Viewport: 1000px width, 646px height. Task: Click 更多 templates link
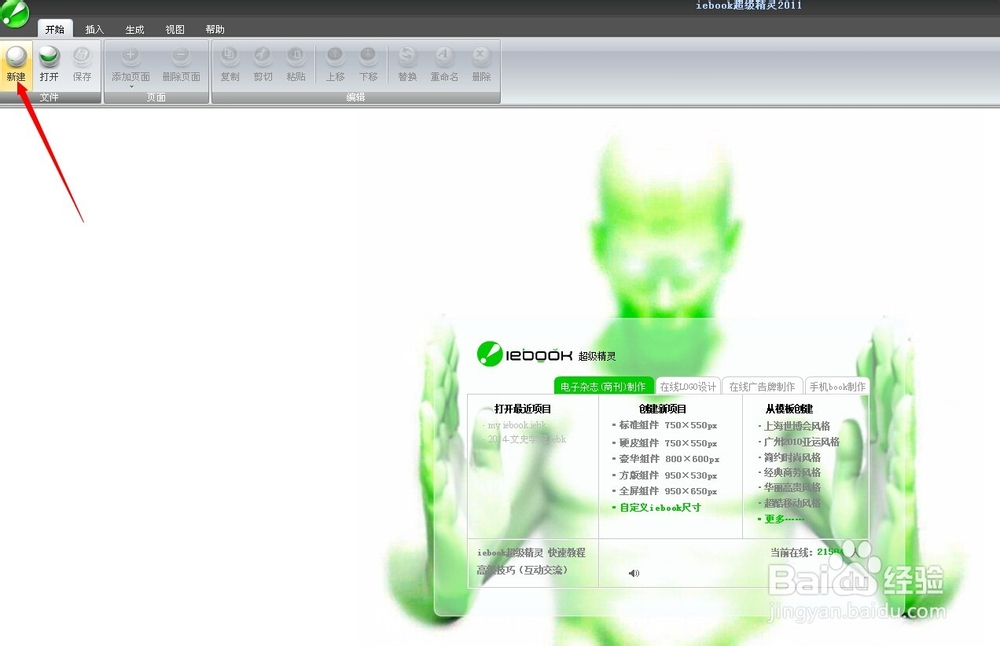pos(784,518)
